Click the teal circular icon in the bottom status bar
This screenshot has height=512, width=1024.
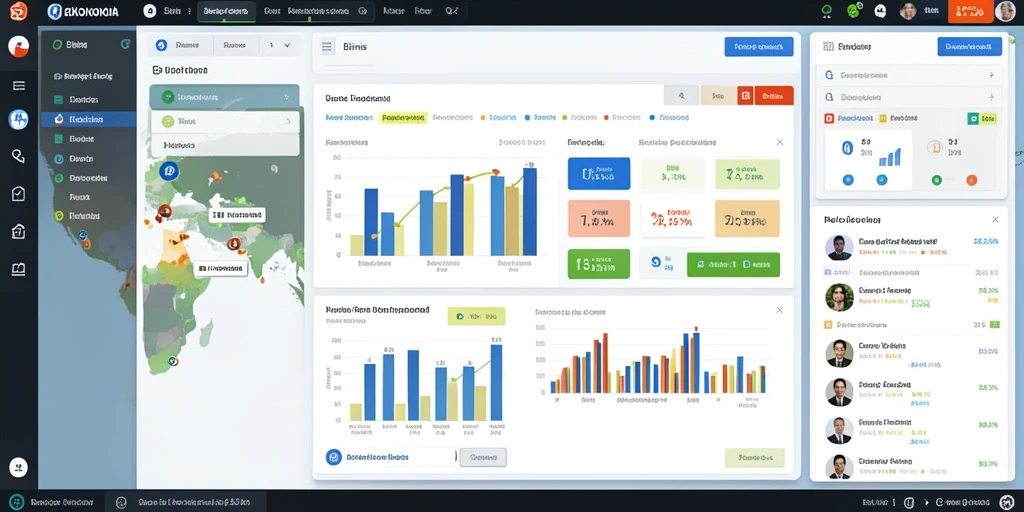pyautogui.click(x=17, y=502)
